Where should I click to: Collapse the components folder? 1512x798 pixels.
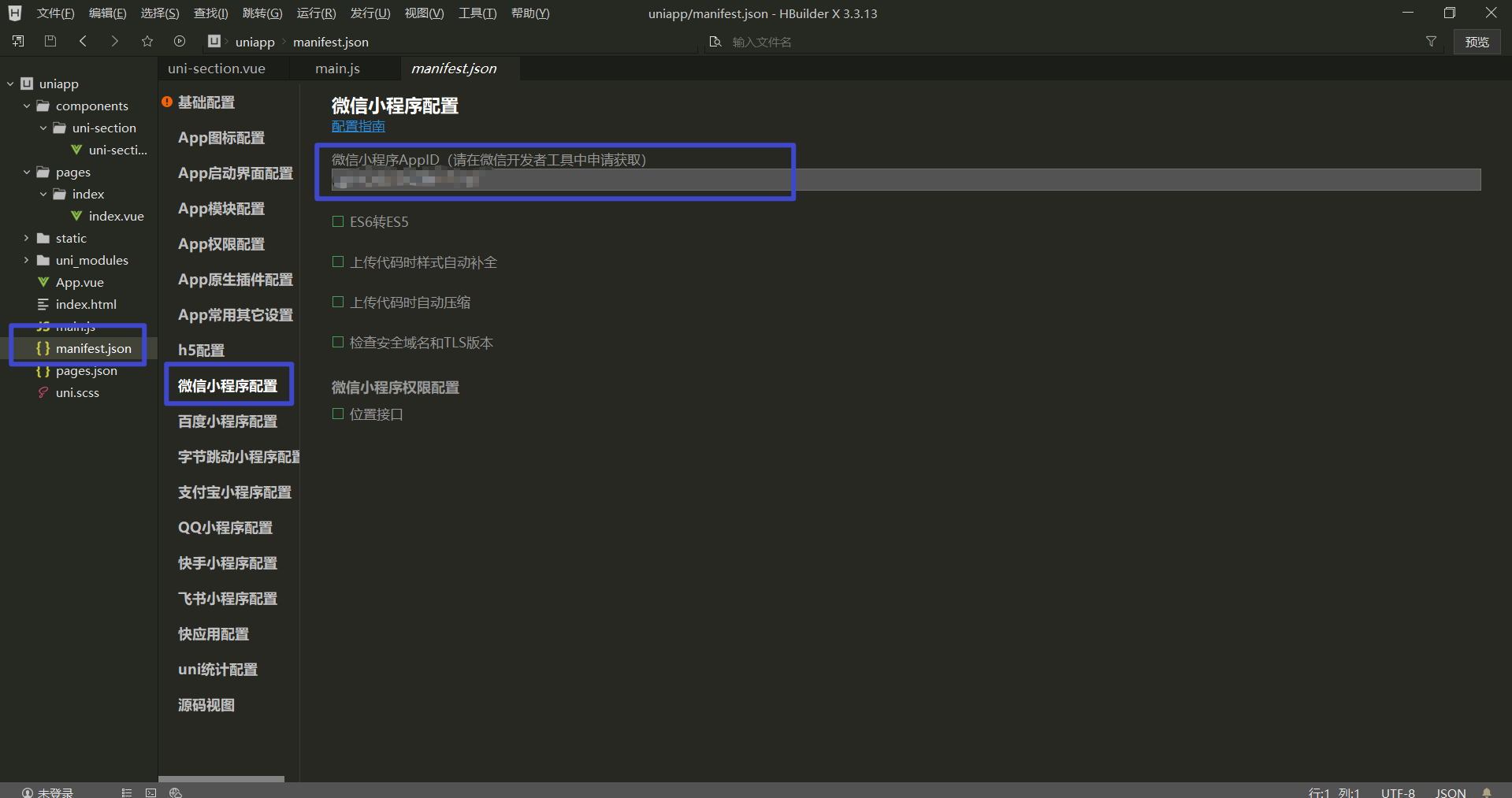[x=27, y=106]
